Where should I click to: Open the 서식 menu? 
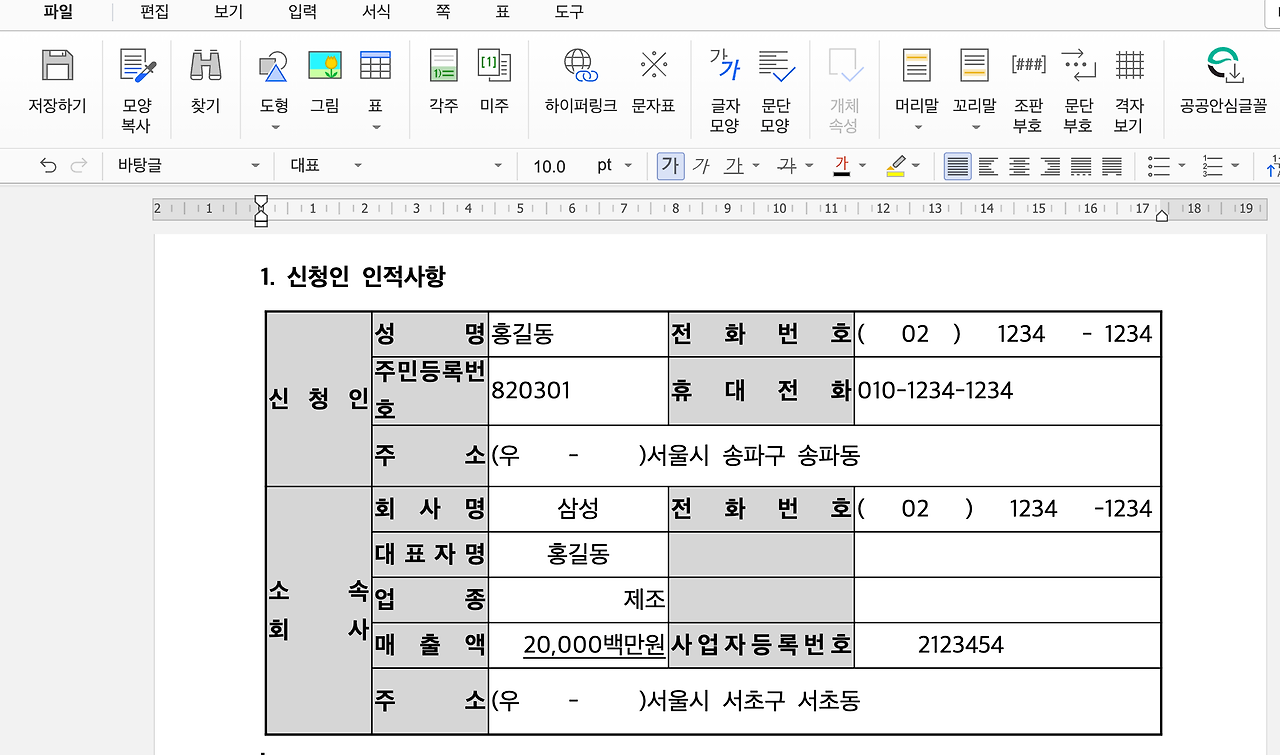[x=376, y=13]
